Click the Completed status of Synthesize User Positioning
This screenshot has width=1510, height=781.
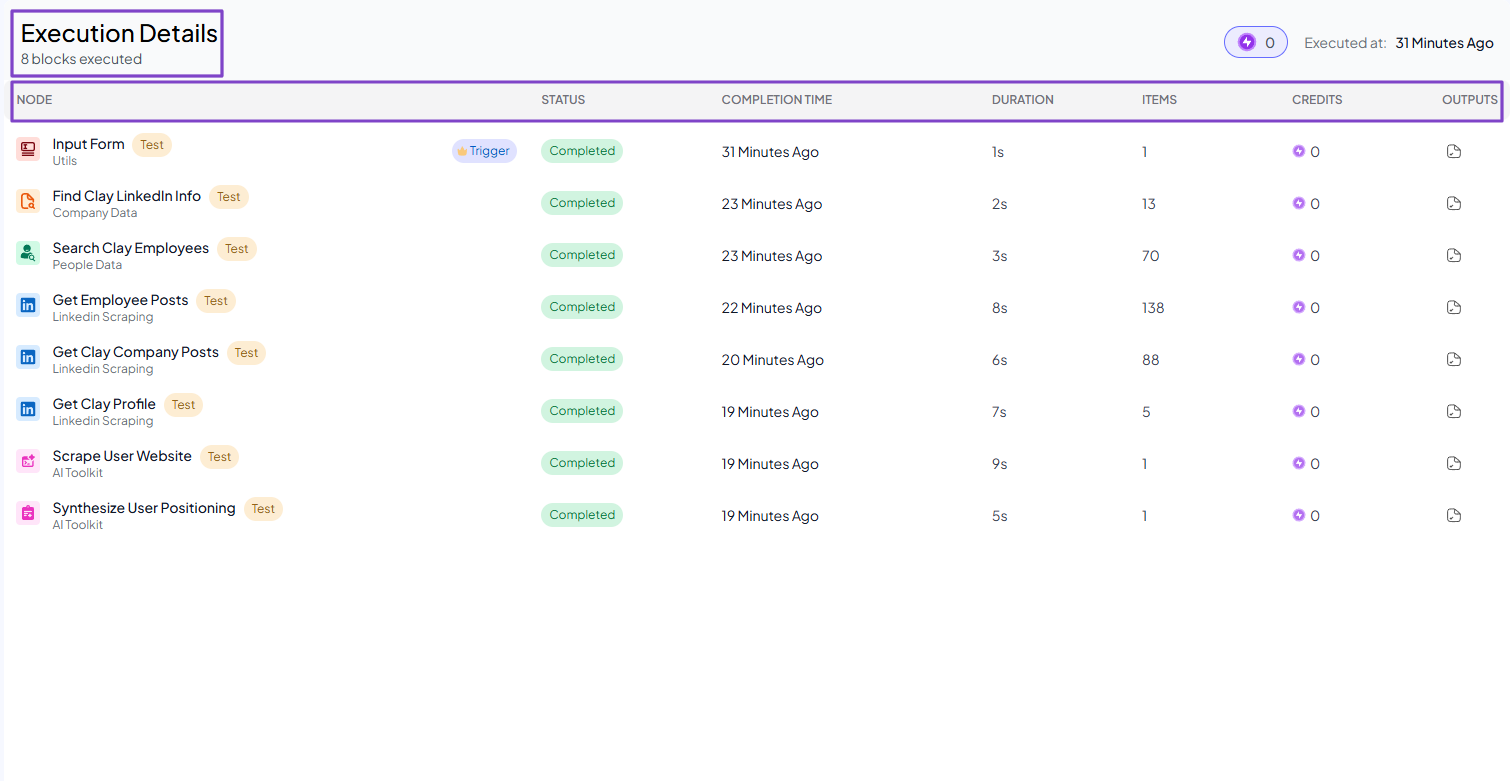point(582,515)
